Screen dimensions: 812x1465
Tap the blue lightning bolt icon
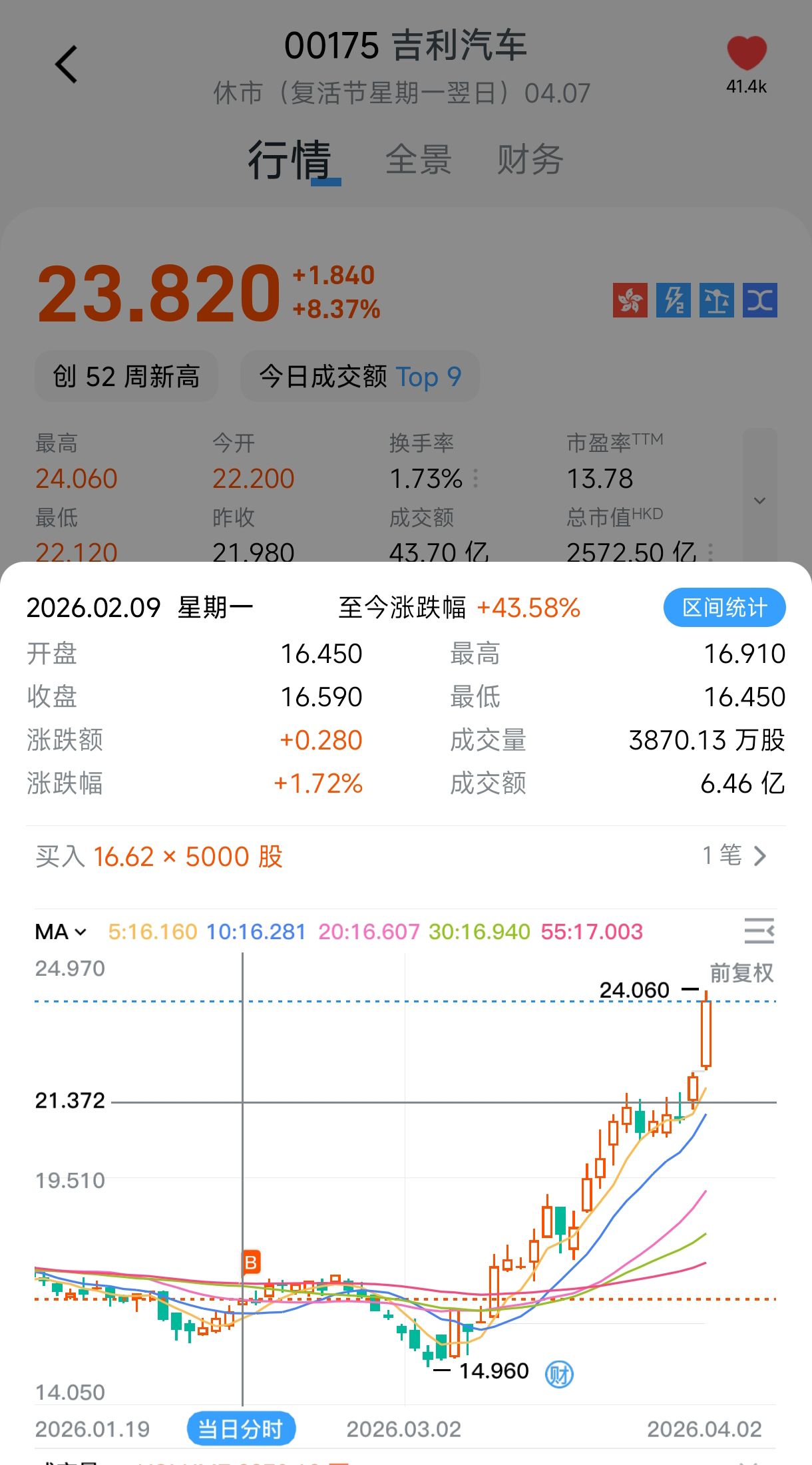(x=673, y=300)
